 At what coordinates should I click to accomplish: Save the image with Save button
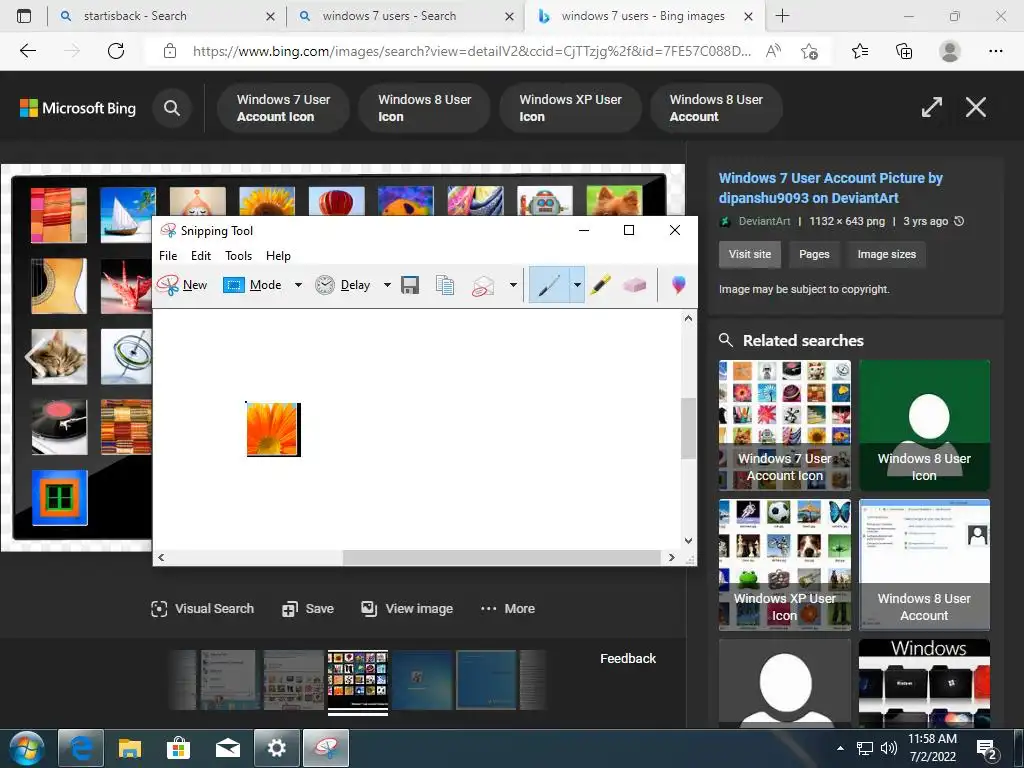308,609
